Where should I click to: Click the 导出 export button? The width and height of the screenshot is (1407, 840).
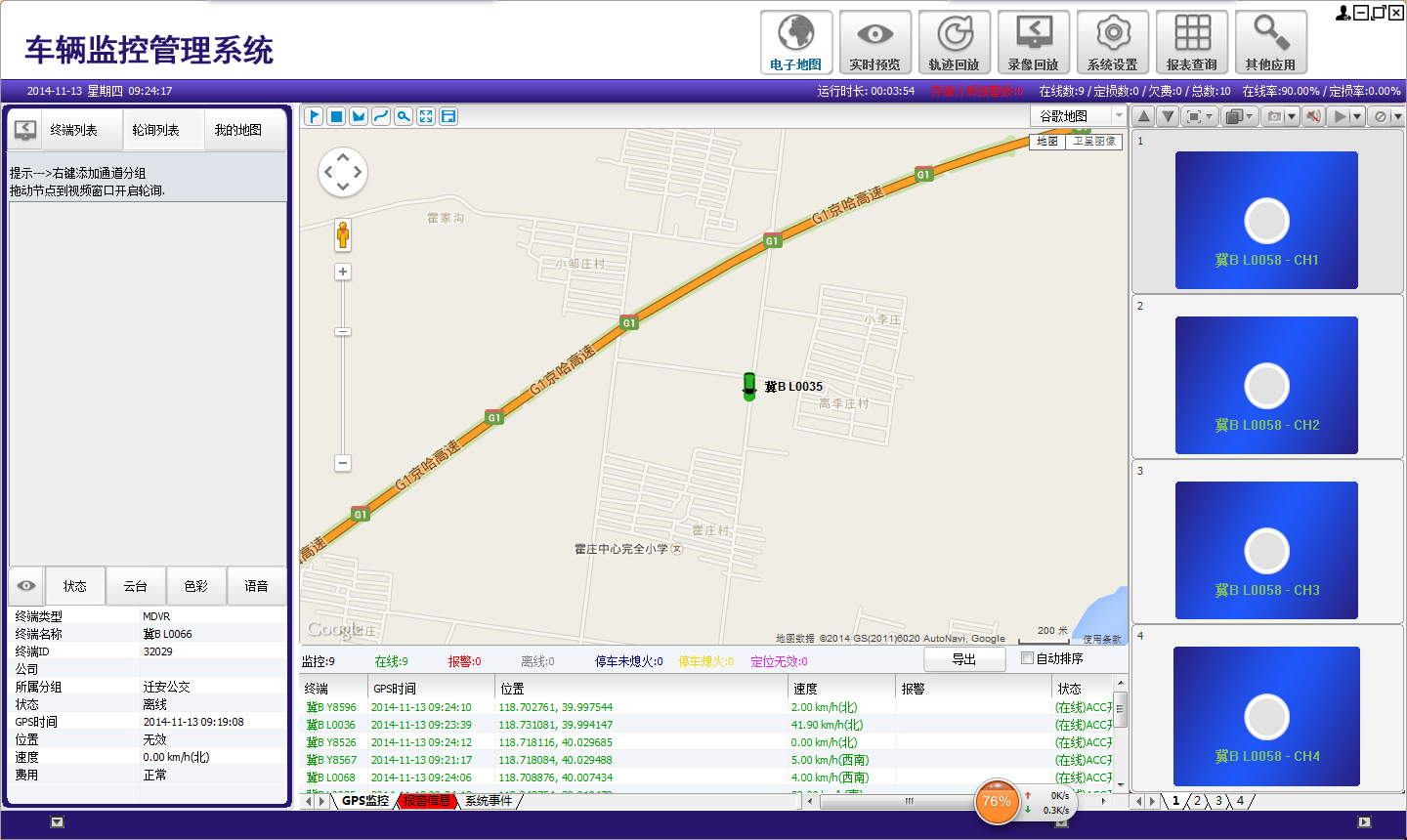click(x=964, y=659)
